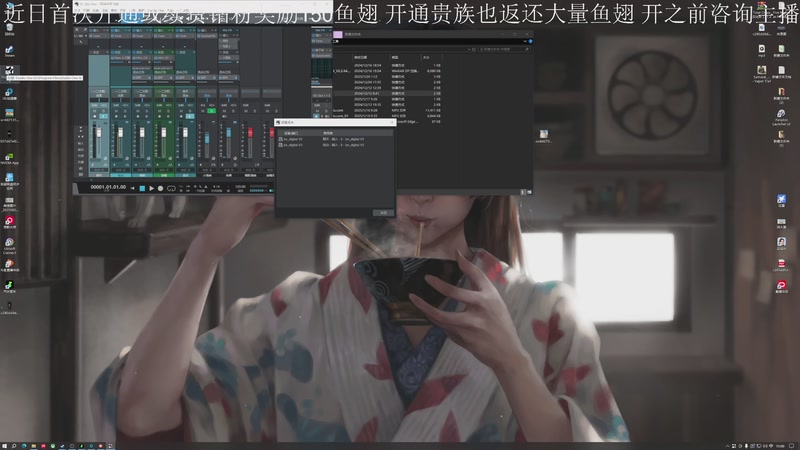Viewport: 800px width, 450px height.
Task: Mute the first mixer channel
Action: coord(95,111)
